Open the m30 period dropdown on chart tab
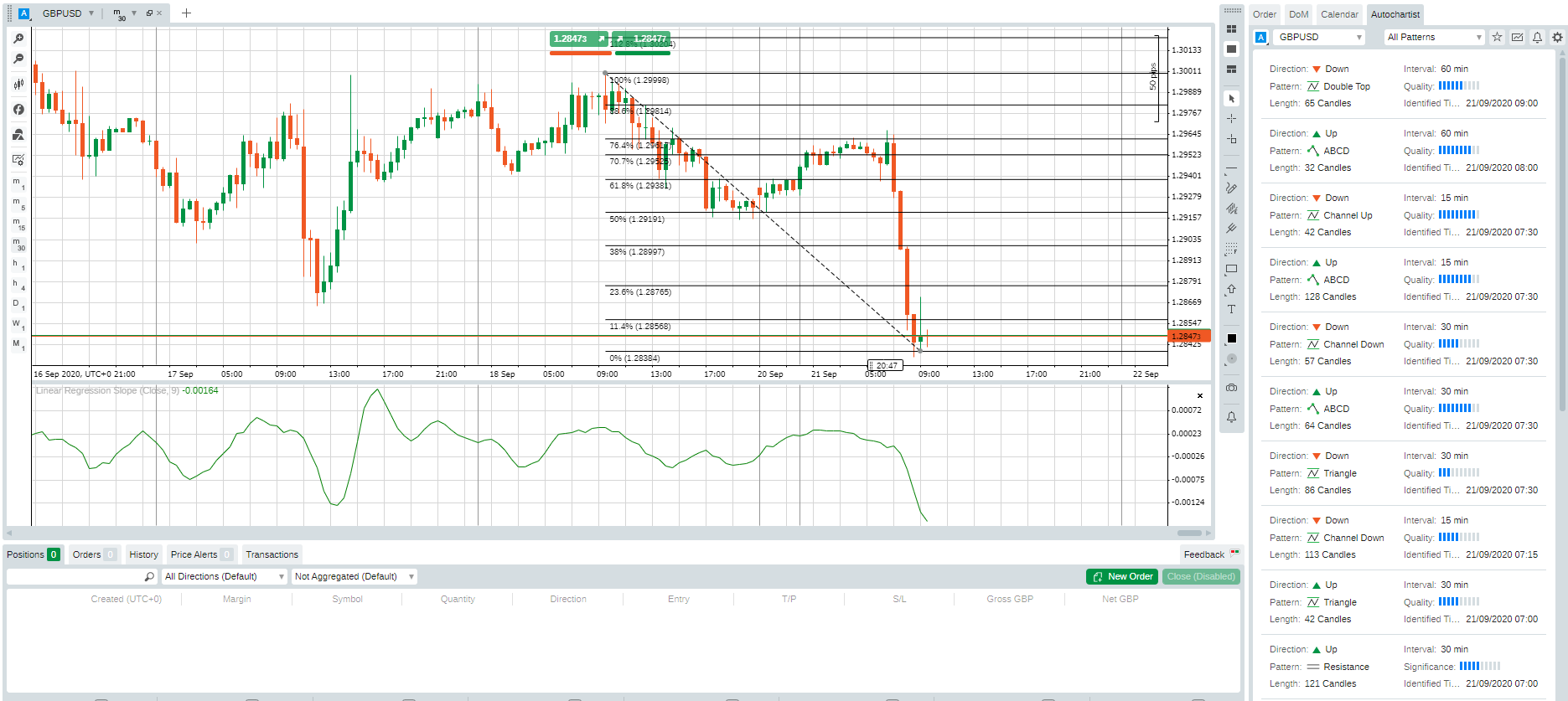 (x=134, y=13)
